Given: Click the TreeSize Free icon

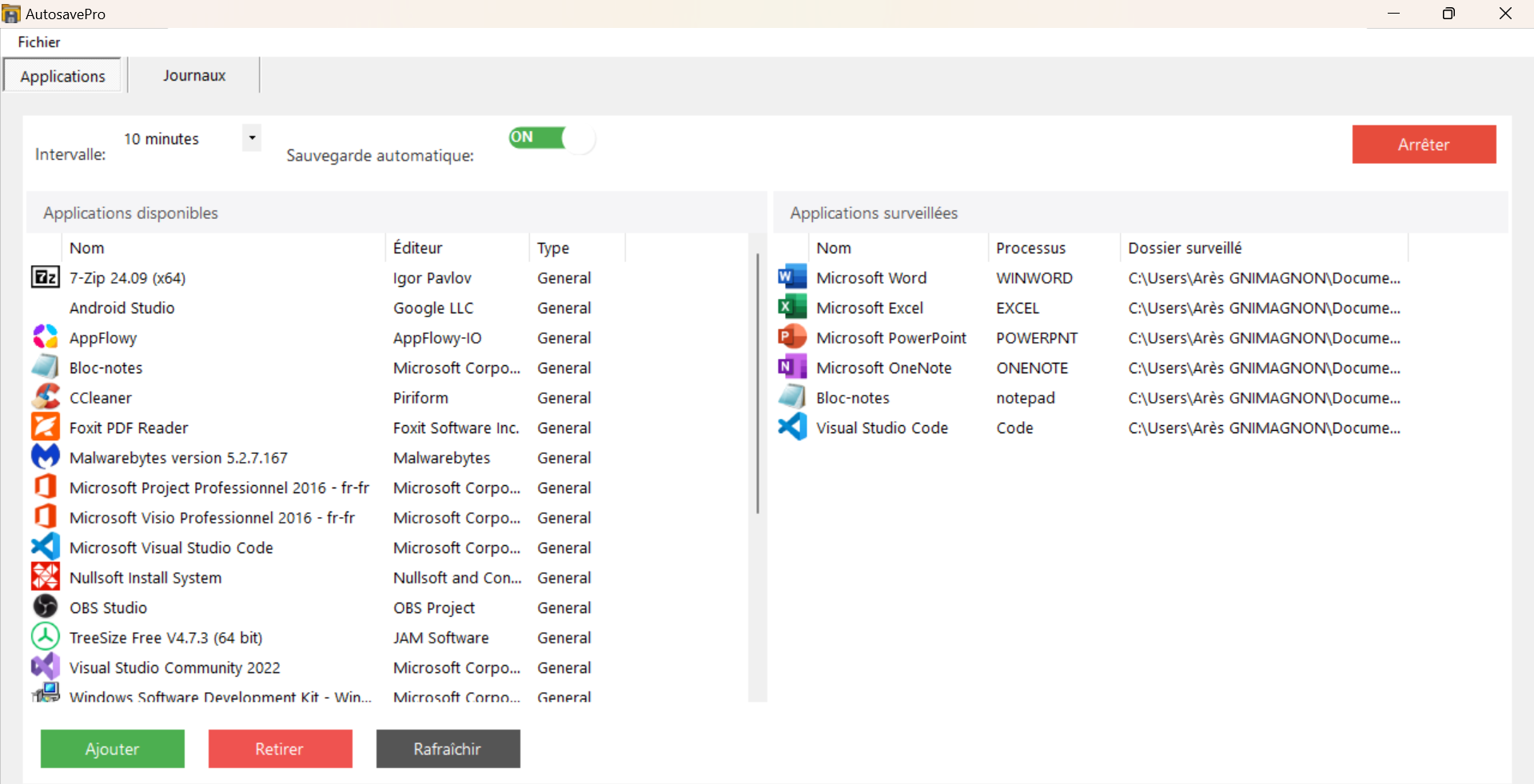Looking at the screenshot, I should tap(46, 637).
